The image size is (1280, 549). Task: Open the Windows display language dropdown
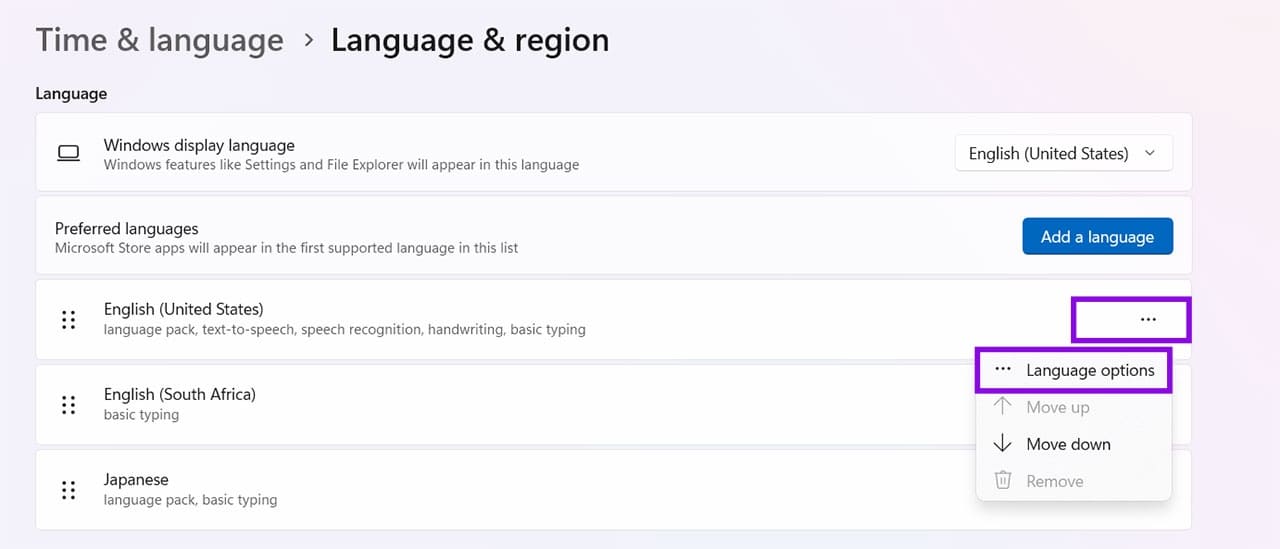1064,153
